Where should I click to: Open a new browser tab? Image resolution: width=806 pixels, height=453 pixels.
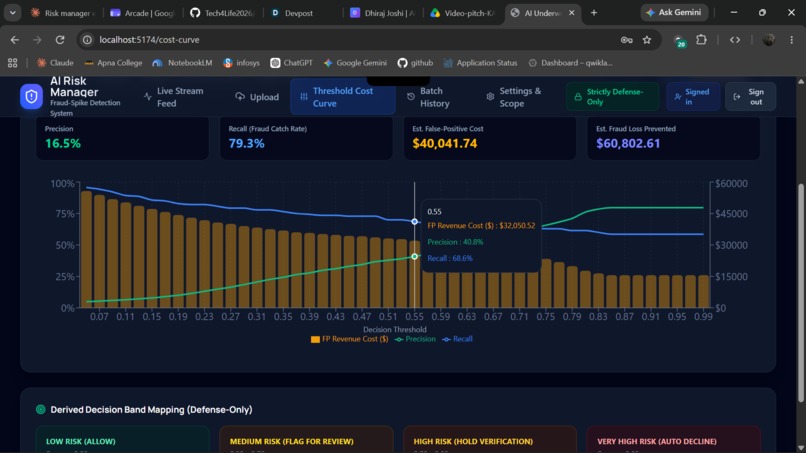point(594,13)
